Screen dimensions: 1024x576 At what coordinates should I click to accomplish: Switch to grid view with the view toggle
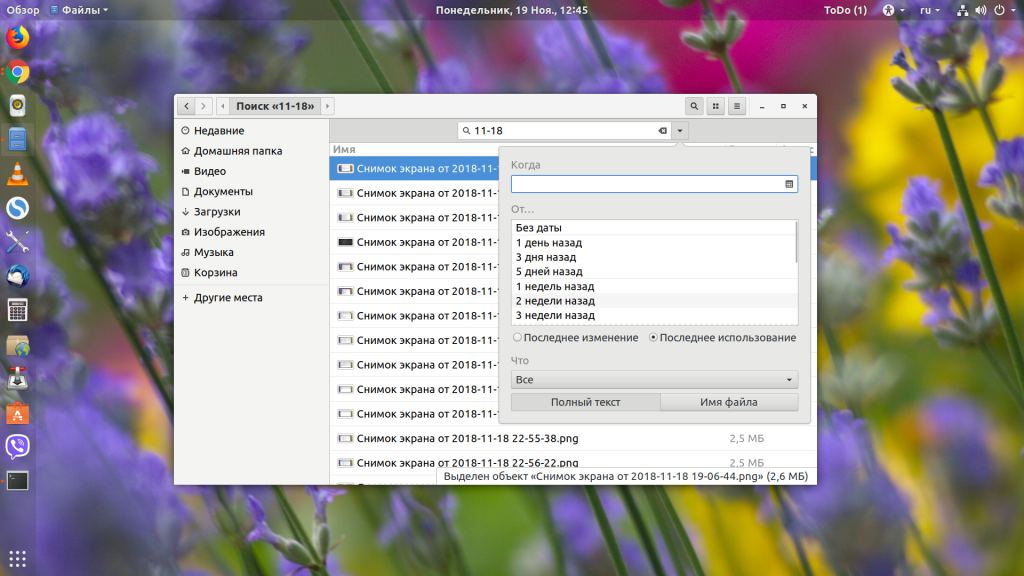pos(716,106)
